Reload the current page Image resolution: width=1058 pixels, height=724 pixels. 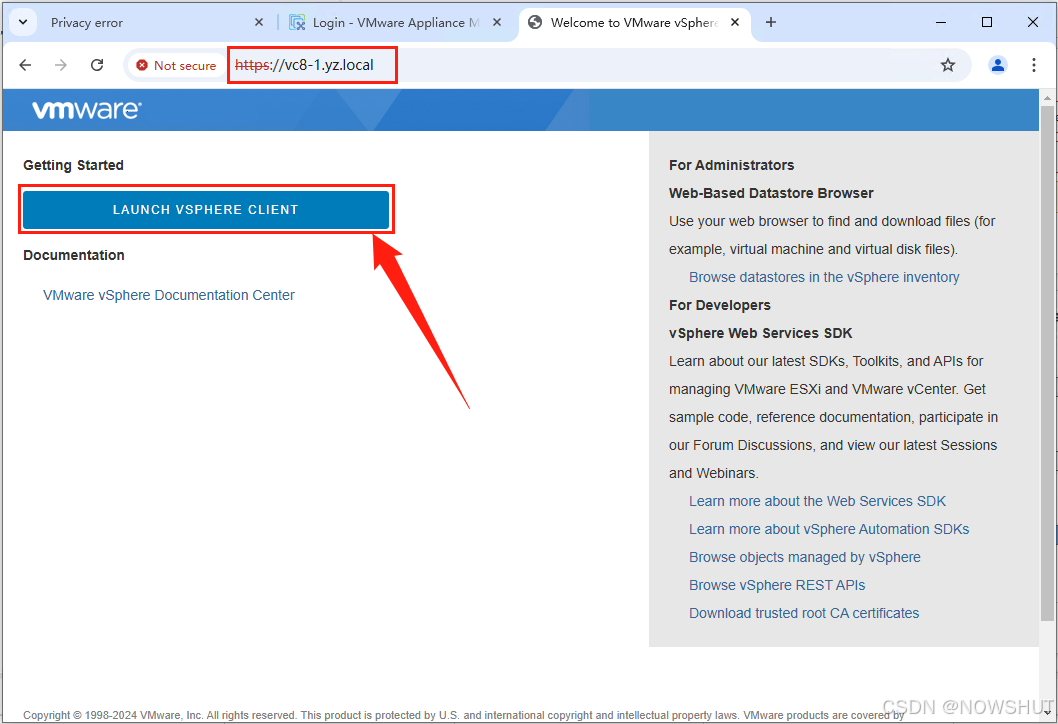(x=97, y=65)
